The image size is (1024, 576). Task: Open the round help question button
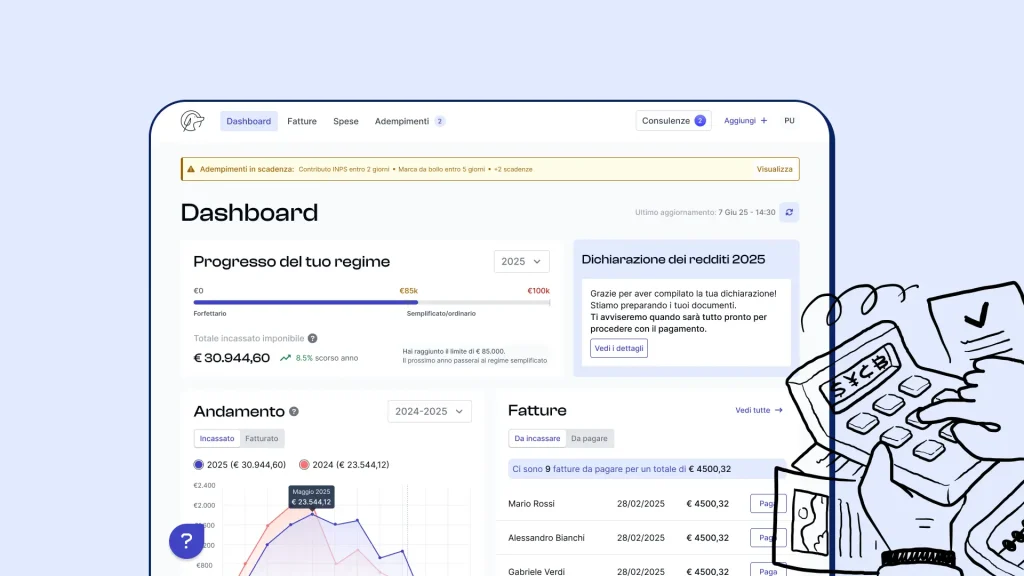[186, 541]
